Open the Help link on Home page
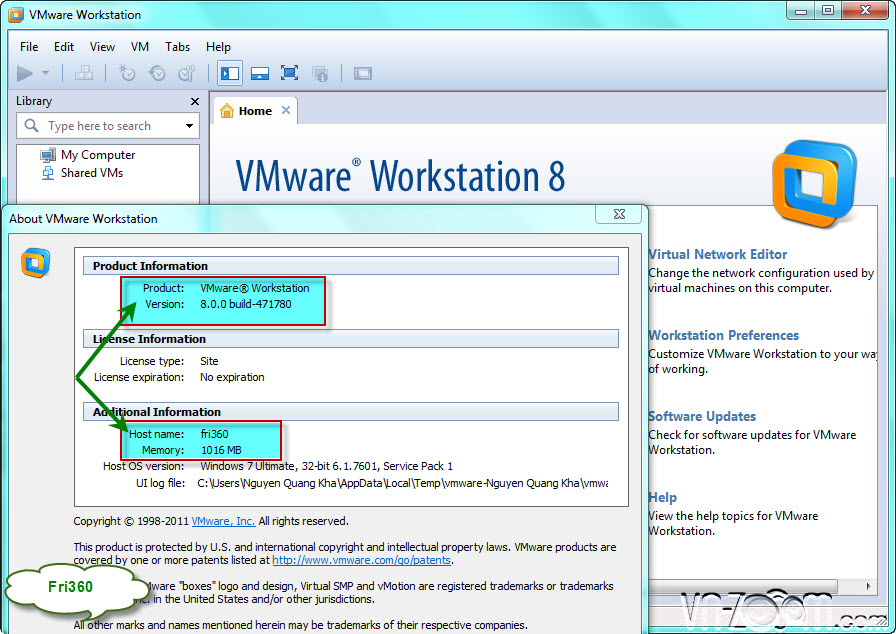896x634 pixels. coord(663,497)
